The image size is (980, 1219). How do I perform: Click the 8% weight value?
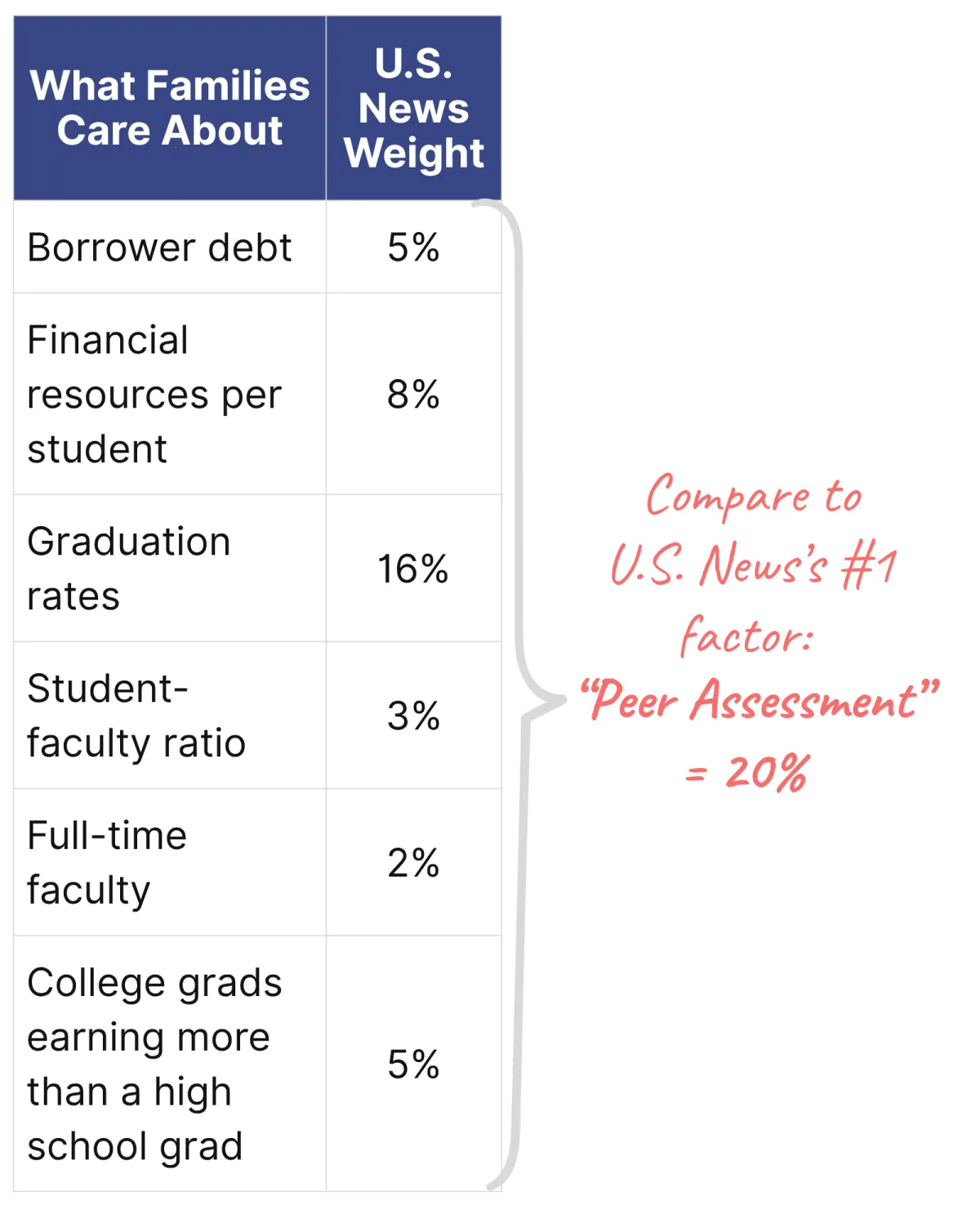[413, 395]
